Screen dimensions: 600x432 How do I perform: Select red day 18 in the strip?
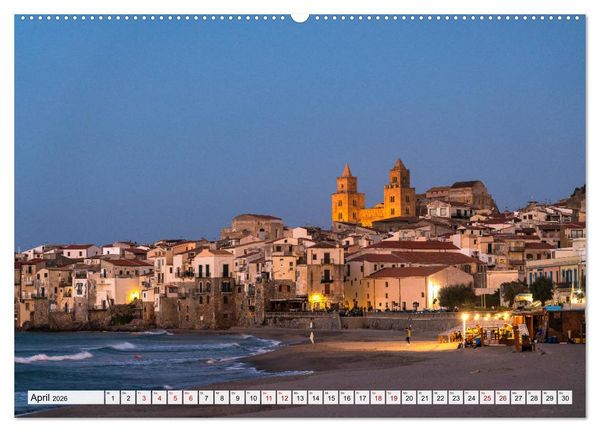[378, 398]
